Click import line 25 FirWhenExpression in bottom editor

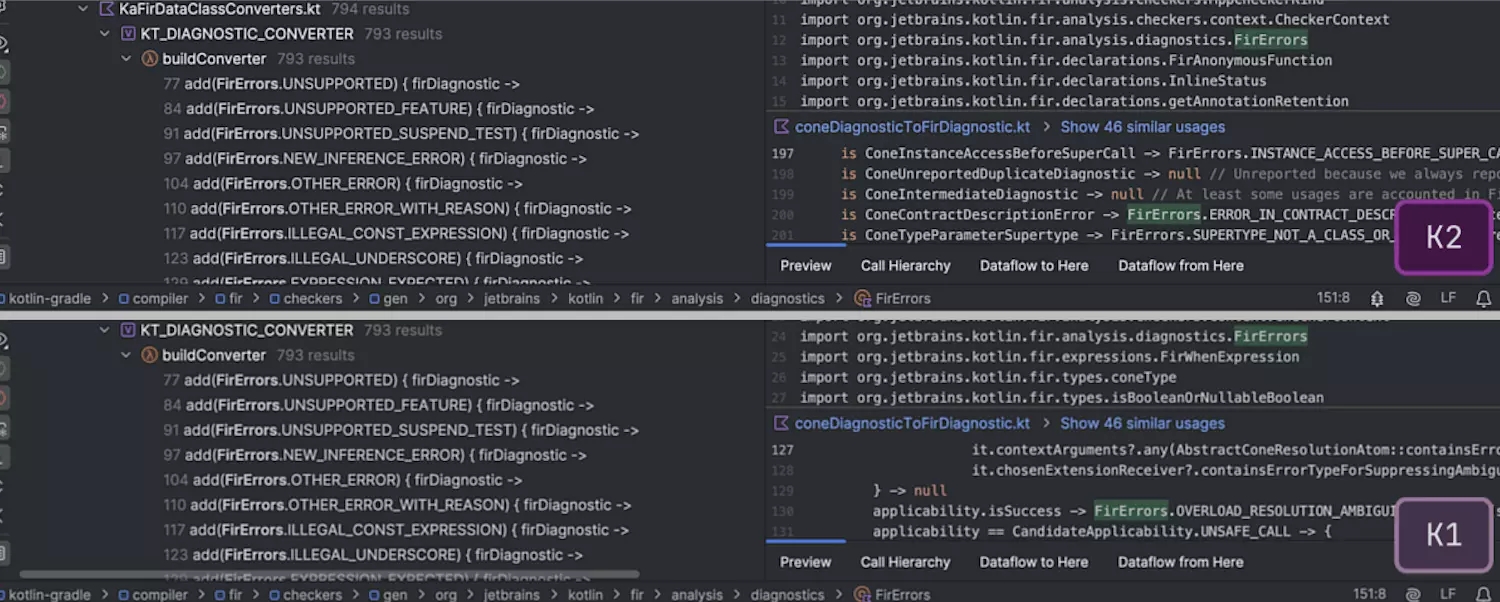click(1050, 357)
